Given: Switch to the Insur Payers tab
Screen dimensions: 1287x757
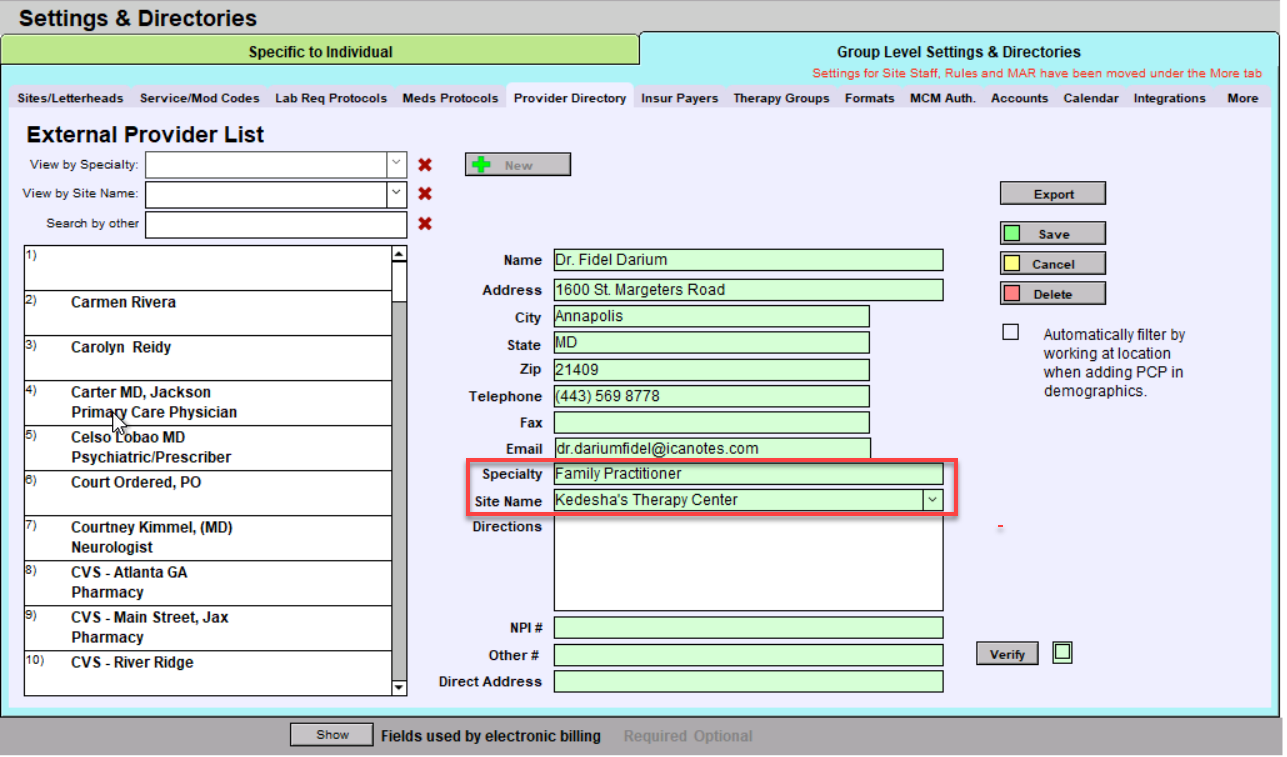Looking at the screenshot, I should 679,98.
